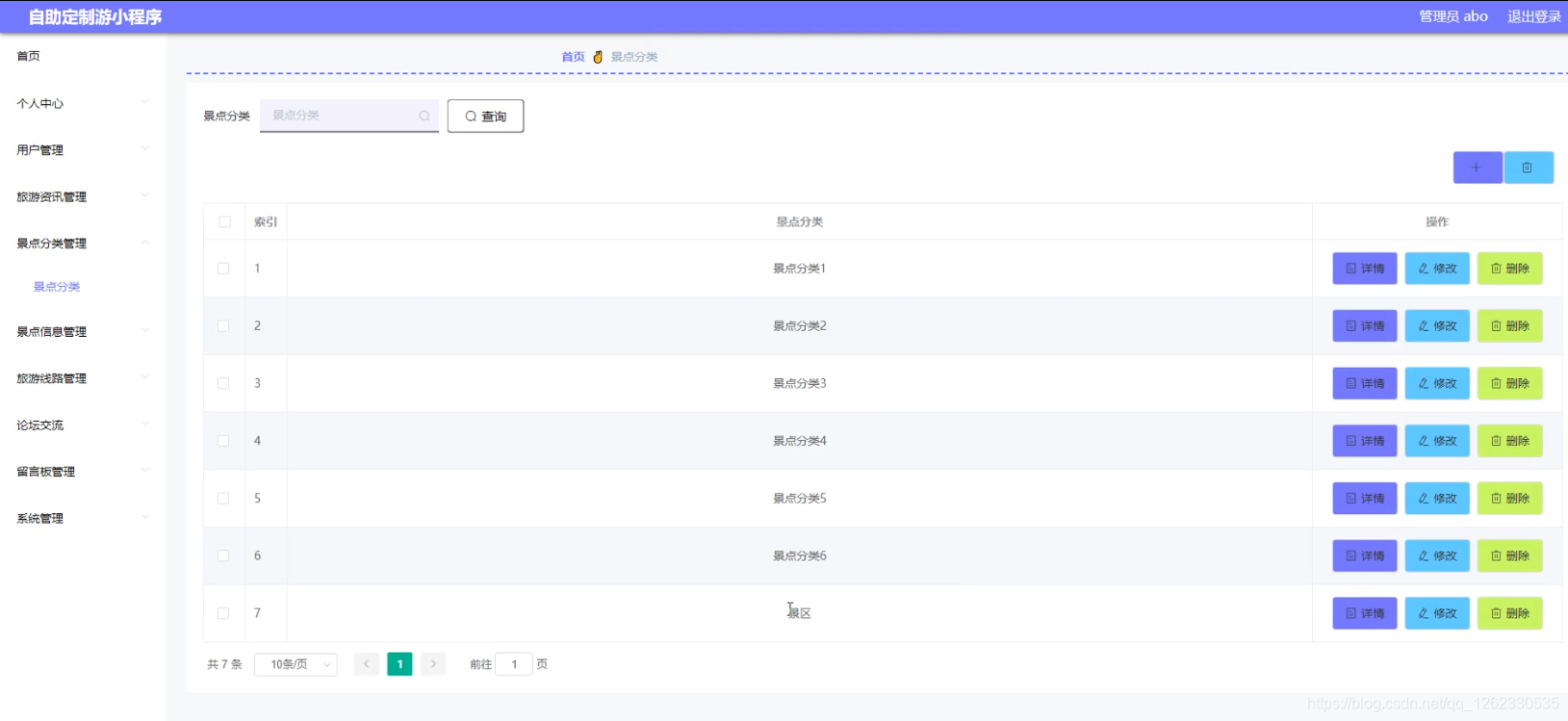Click the 景点分类 column header in table
Screen dimensions: 1568x721
[x=800, y=221]
